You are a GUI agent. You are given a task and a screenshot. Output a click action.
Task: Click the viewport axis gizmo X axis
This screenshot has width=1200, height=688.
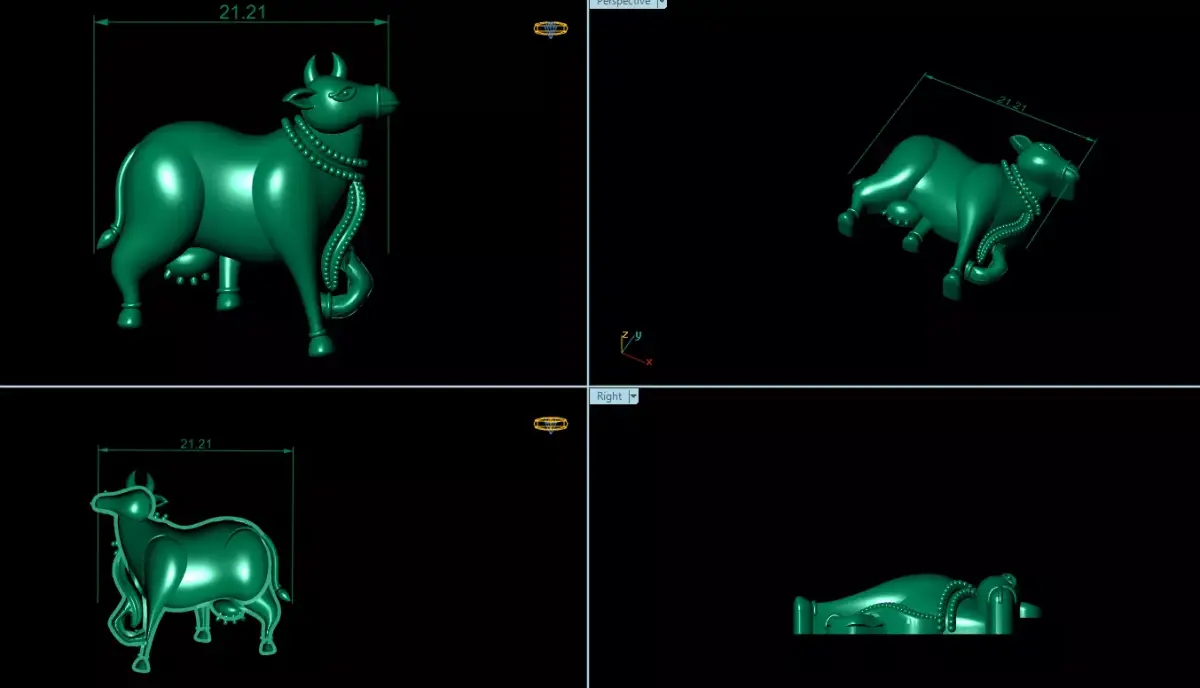[x=648, y=361]
